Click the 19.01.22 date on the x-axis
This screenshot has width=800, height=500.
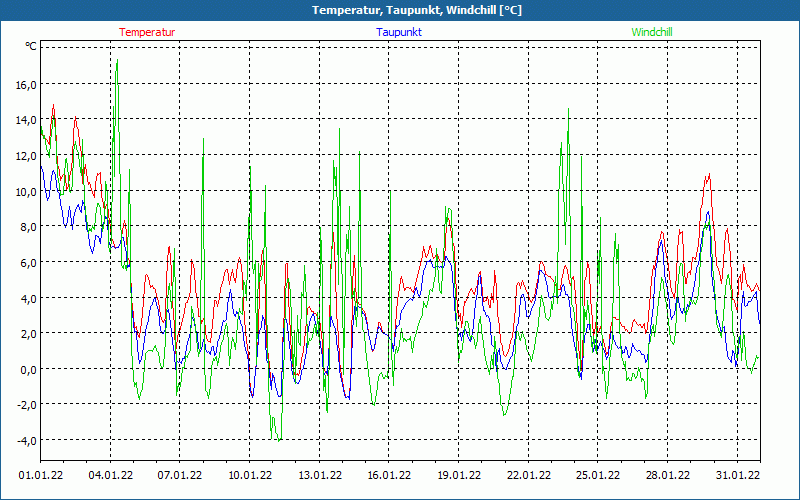point(458,476)
